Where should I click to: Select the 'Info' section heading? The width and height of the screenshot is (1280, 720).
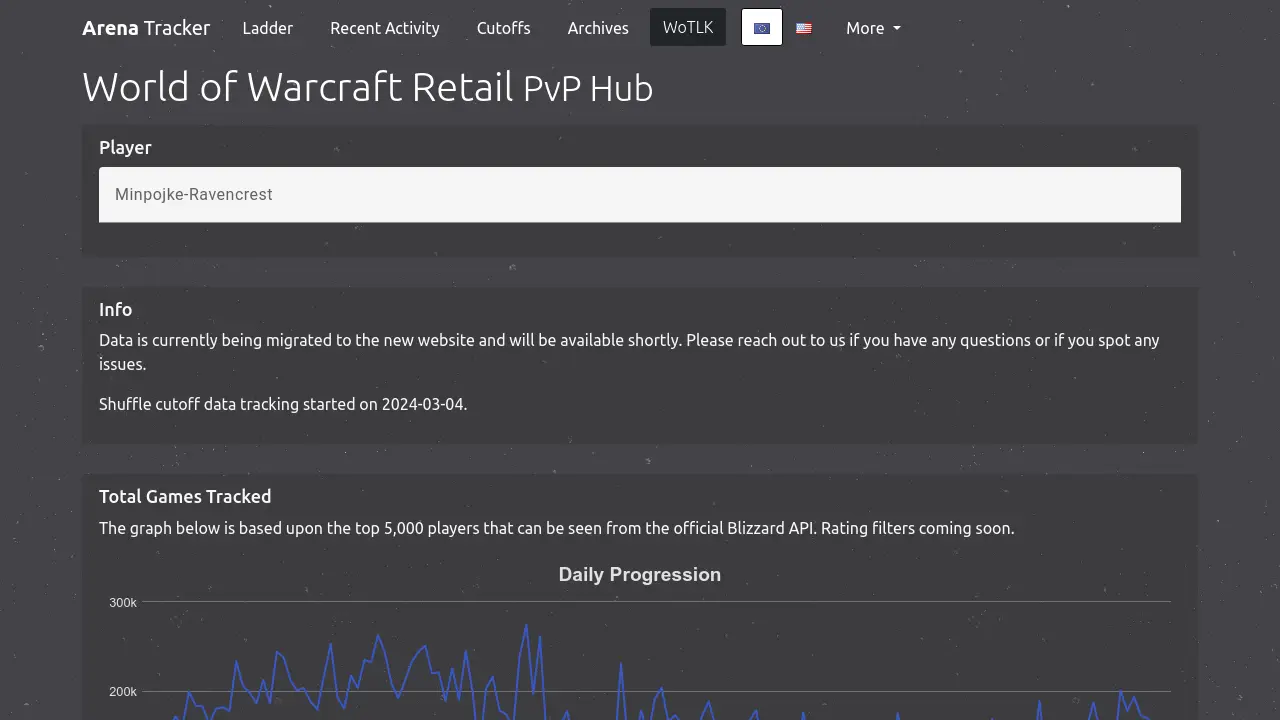[115, 309]
